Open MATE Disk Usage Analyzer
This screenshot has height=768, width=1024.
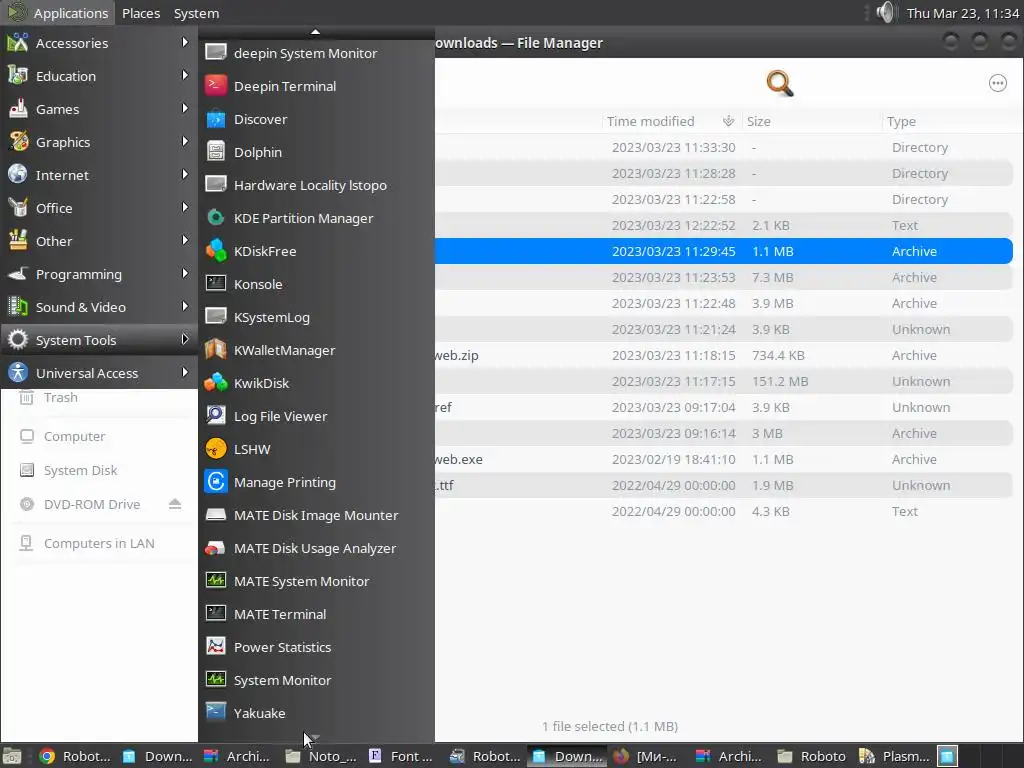point(316,548)
